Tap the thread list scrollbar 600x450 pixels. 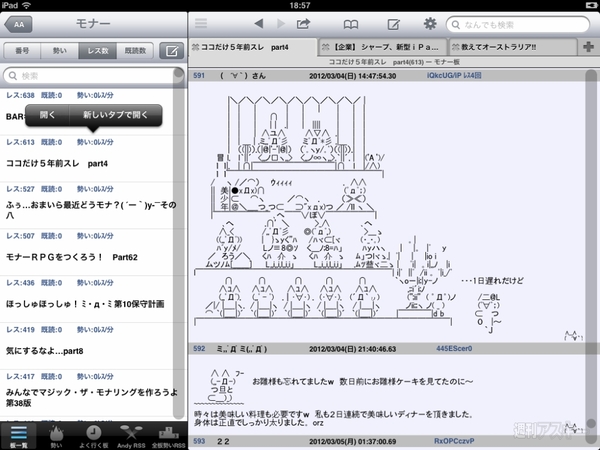pos(178,243)
